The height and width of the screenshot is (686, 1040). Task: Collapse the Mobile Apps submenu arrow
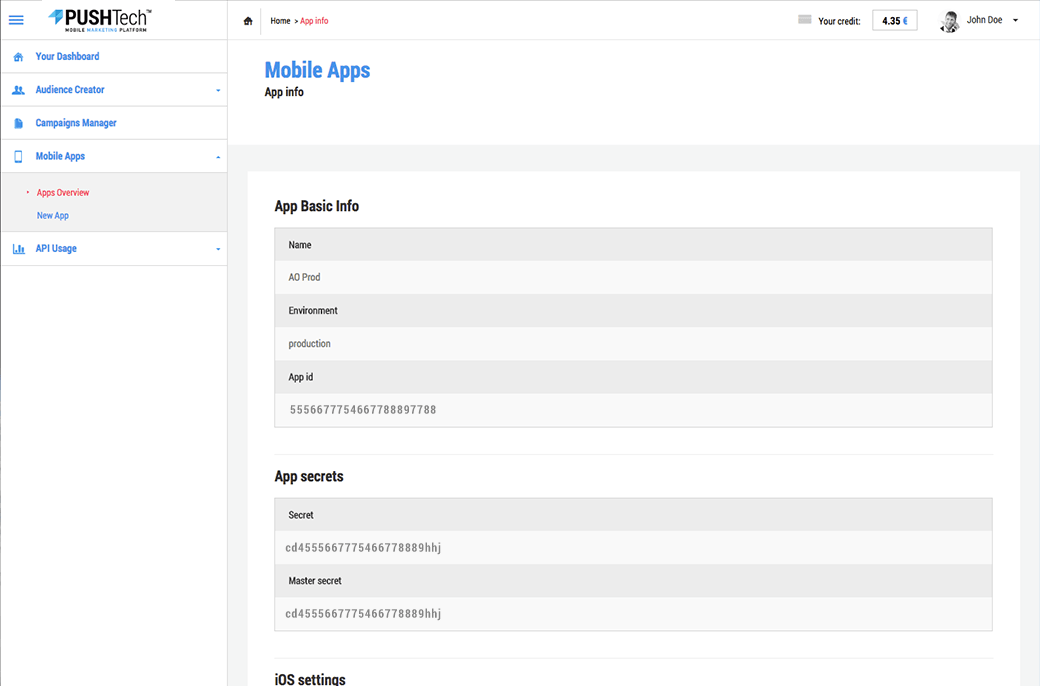coord(218,157)
